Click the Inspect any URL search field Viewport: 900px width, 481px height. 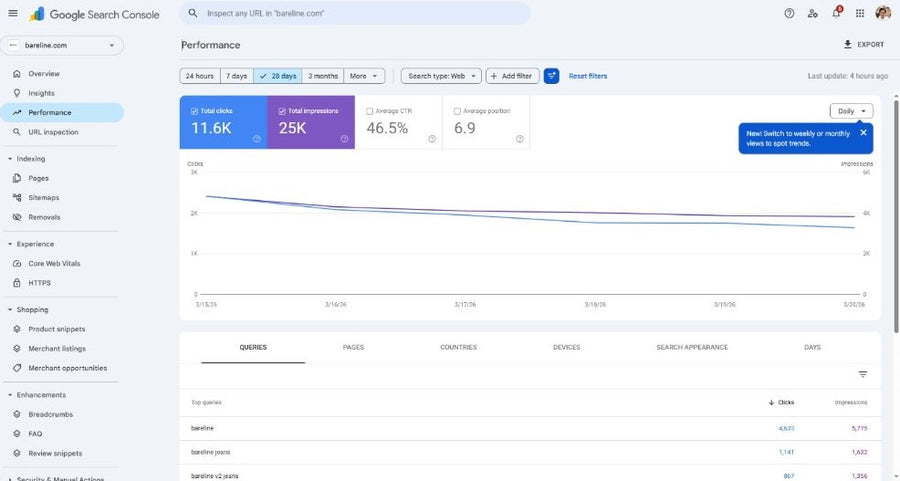click(355, 13)
